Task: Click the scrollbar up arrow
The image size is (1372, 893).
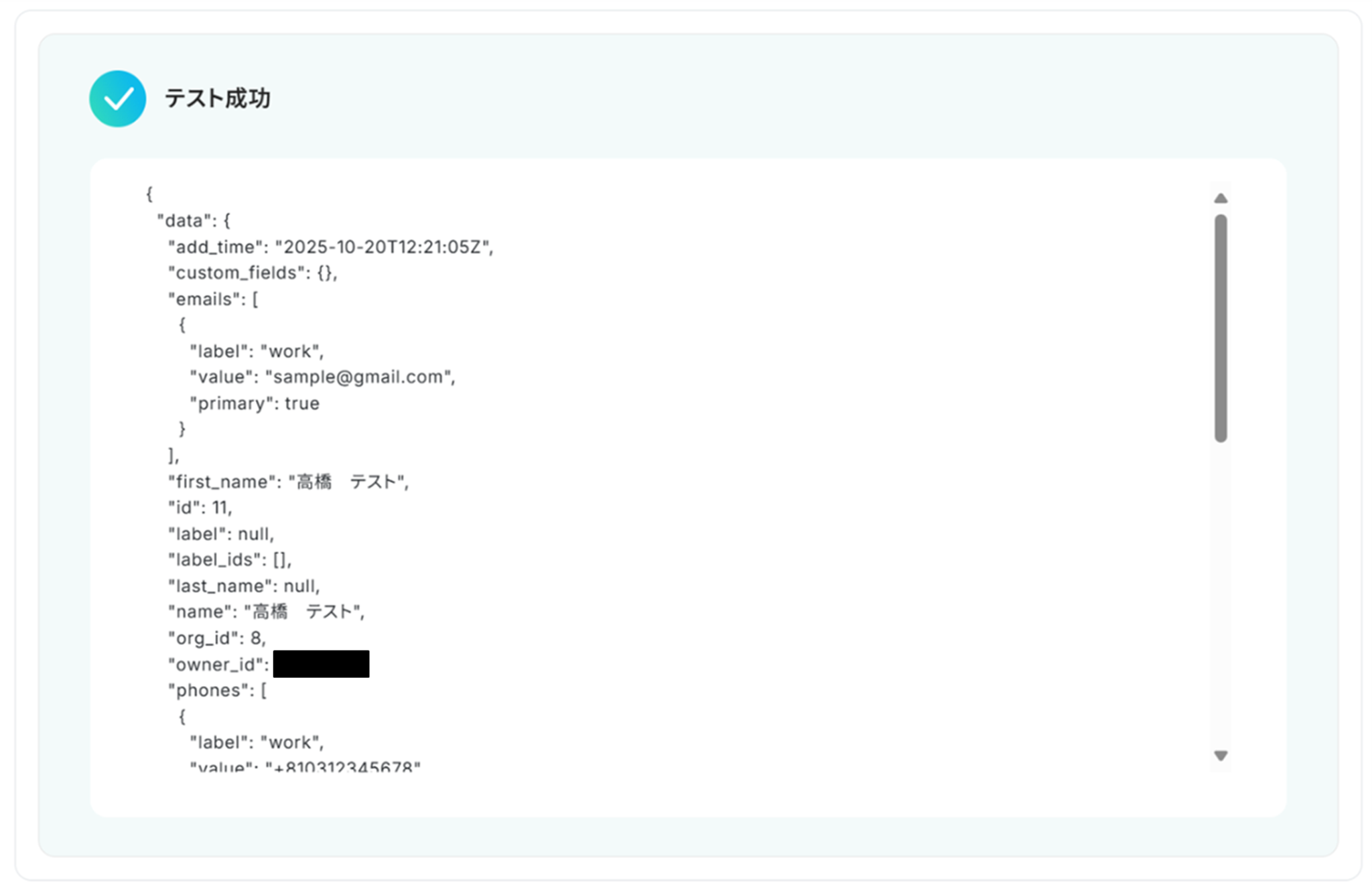Action: coord(1220,198)
